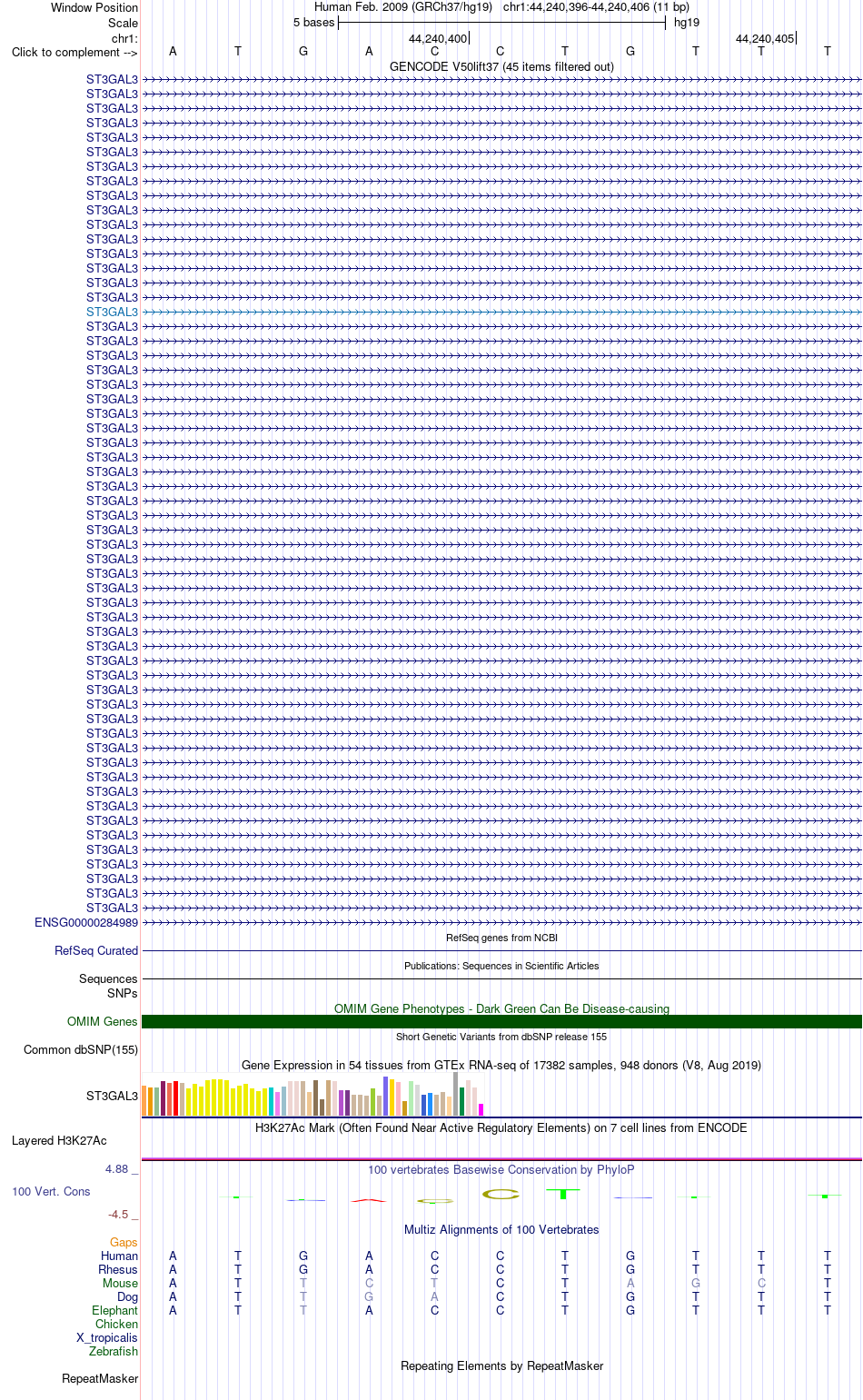Click the gray G in the Dog row
This screenshot has width=863, height=1400.
click(369, 1296)
